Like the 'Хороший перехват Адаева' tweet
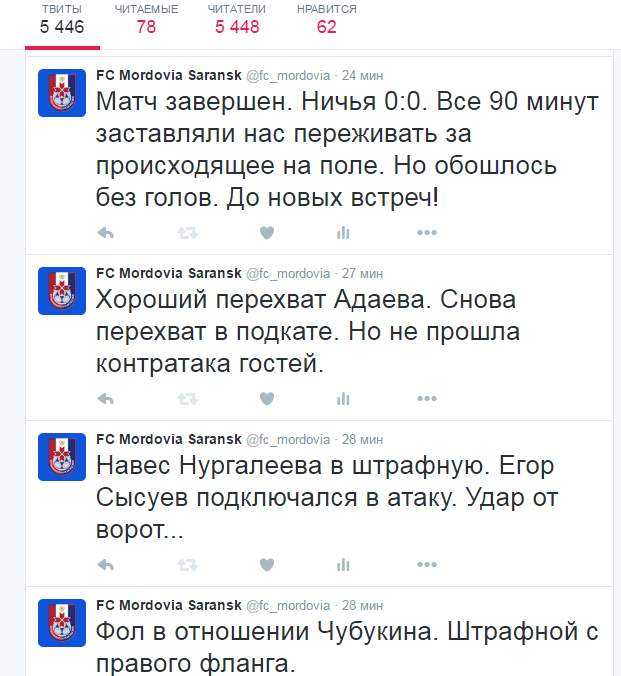This screenshot has height=676, width=621. pyautogui.click(x=267, y=399)
